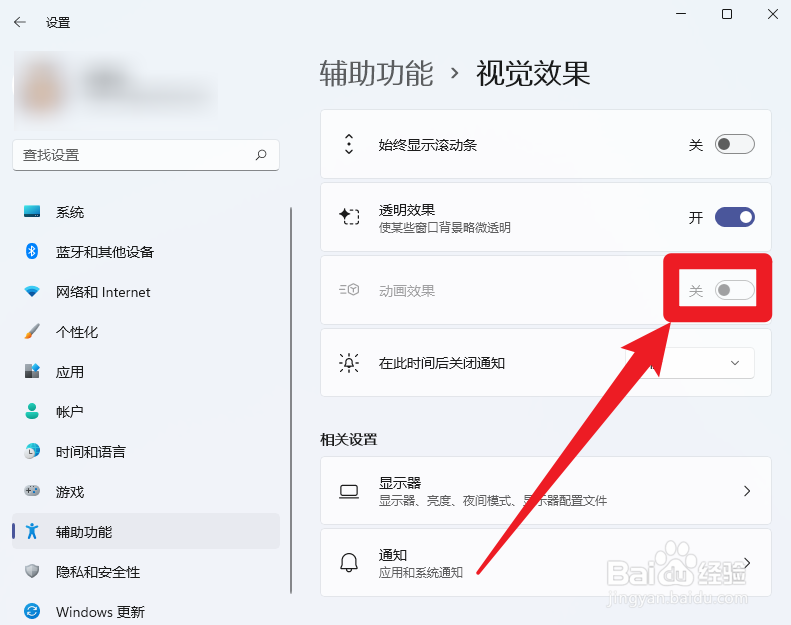The width and height of the screenshot is (791, 625).
Task: Click the animation effects icon
Action: [x=349, y=290]
